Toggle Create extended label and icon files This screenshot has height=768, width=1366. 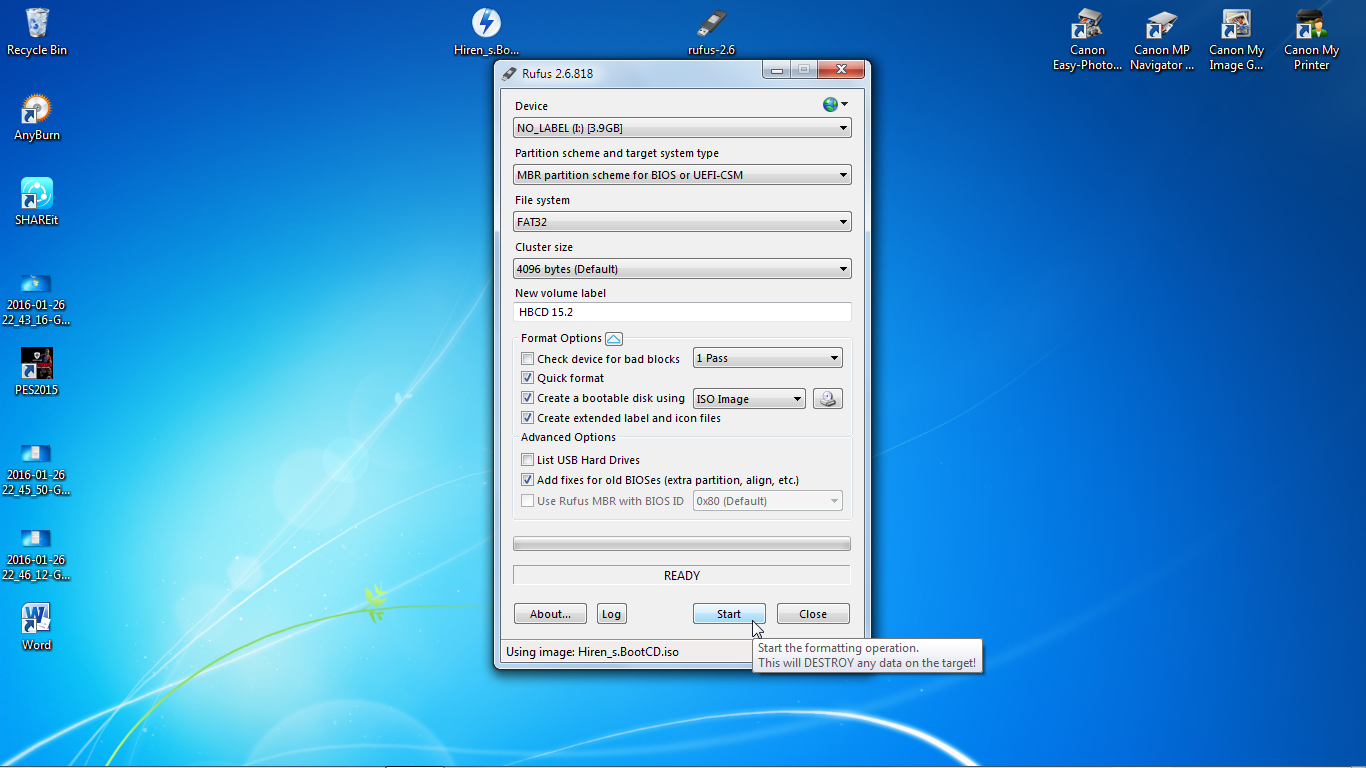(x=528, y=418)
